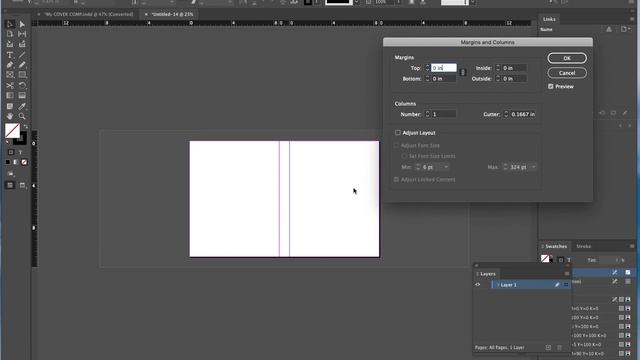640x360 pixels.
Task: Toggle the Adjust Locked Content checkbox
Action: pos(396,180)
